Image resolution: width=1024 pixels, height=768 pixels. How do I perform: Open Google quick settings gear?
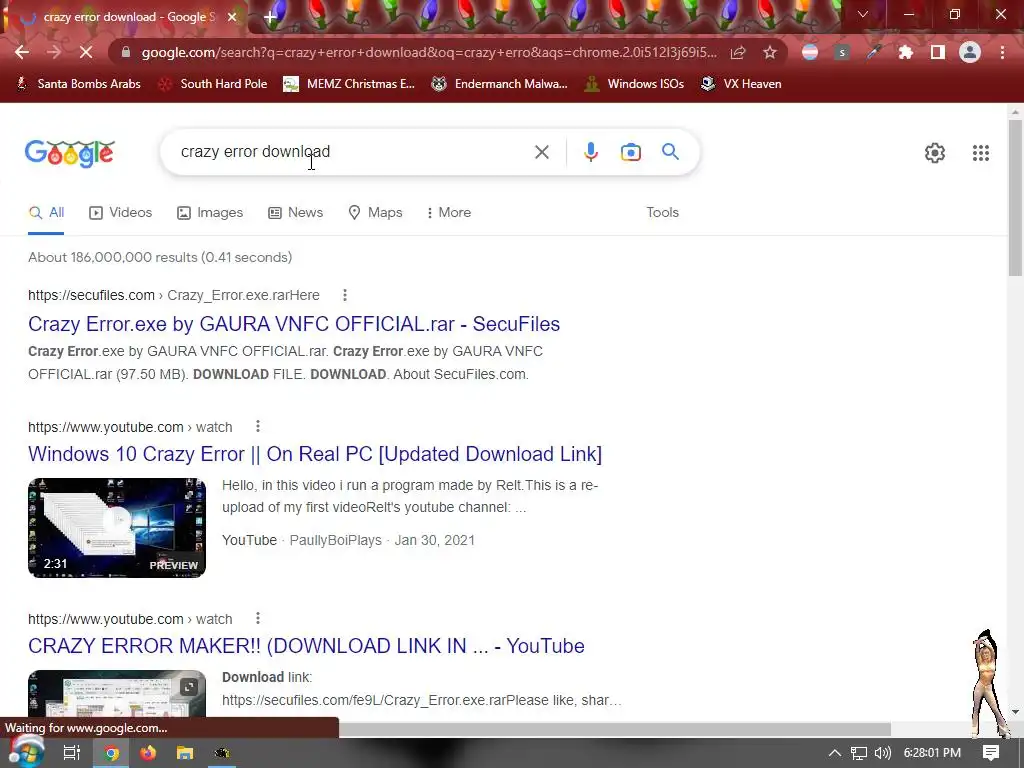(935, 153)
